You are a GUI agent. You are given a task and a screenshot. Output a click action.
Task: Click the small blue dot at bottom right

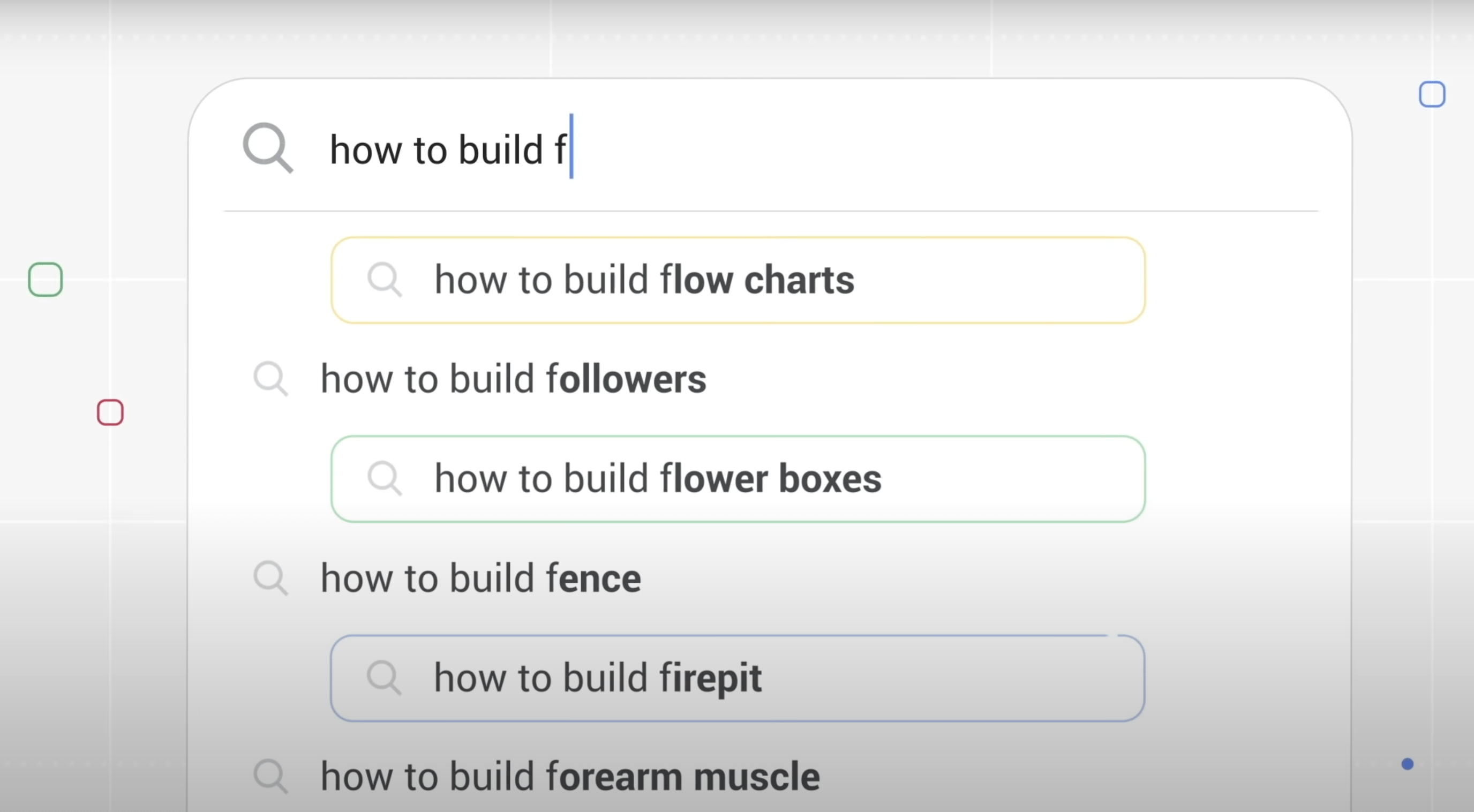1408,764
